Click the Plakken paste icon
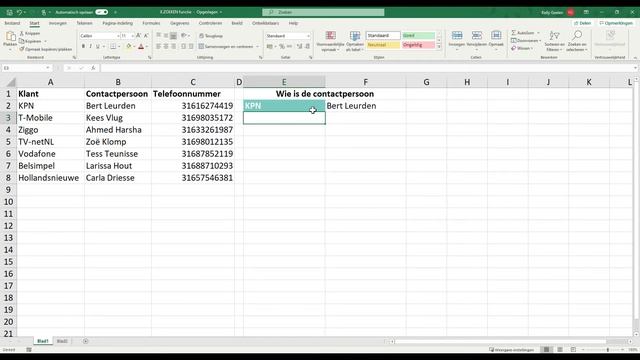640x360 pixels. click(10, 37)
